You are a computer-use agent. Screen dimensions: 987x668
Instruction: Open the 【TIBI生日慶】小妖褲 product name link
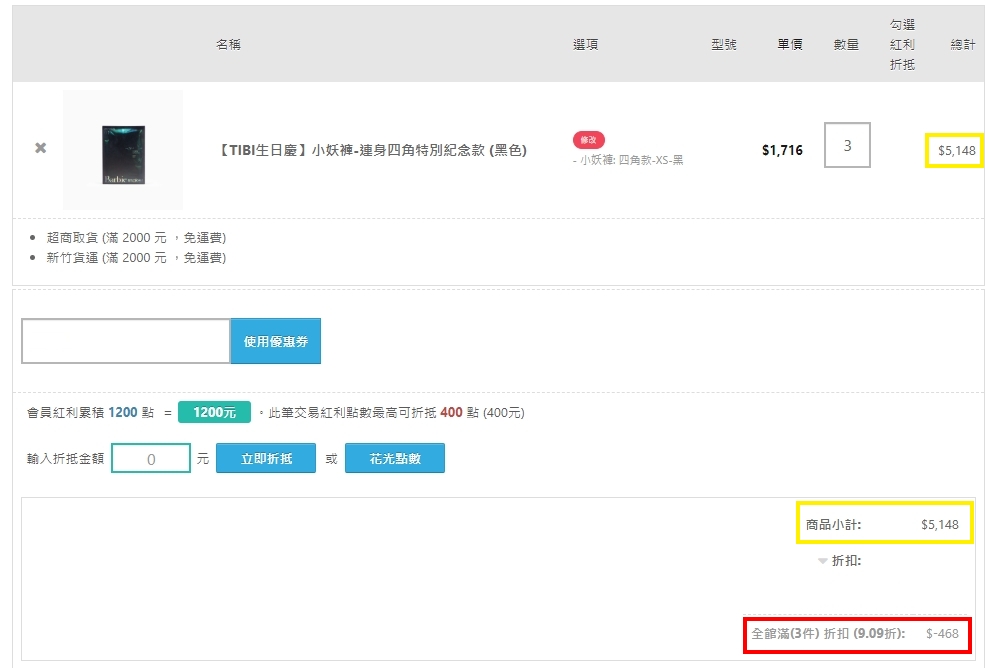[x=371, y=151]
